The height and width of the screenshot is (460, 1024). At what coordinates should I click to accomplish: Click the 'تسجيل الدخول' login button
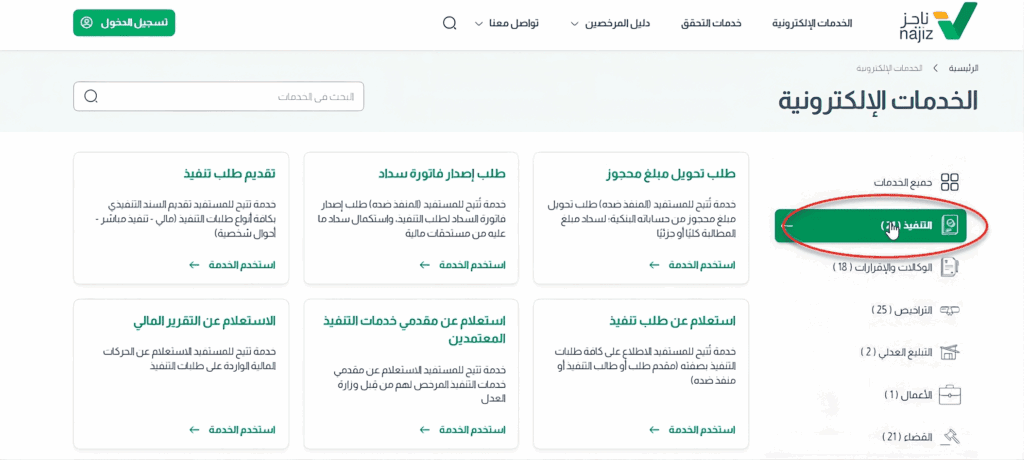pos(124,23)
